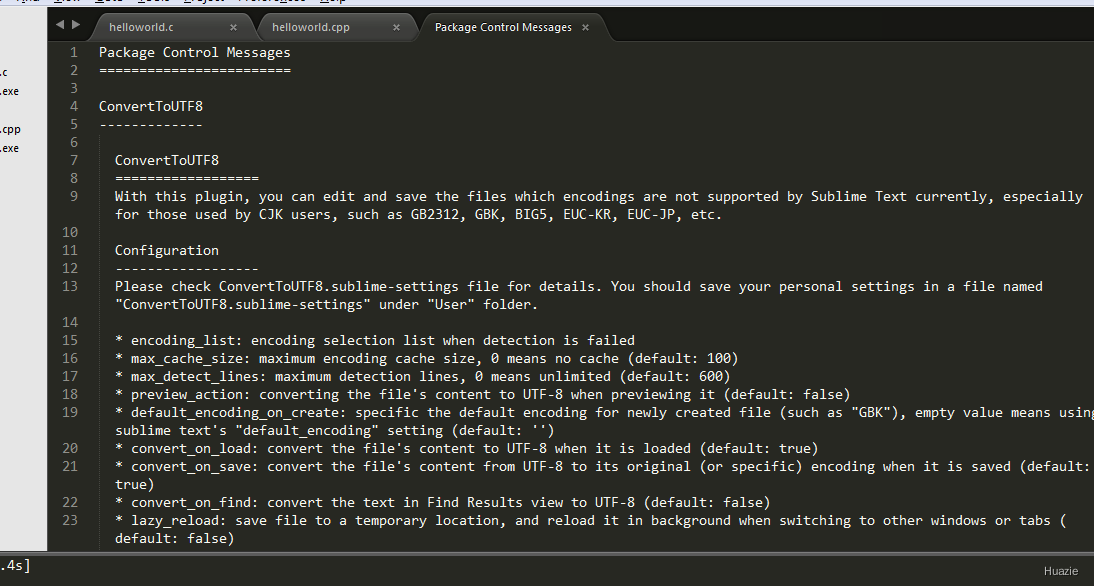The image size is (1094, 586).
Task: Close the helloworld.cpp tab
Action: click(x=397, y=28)
